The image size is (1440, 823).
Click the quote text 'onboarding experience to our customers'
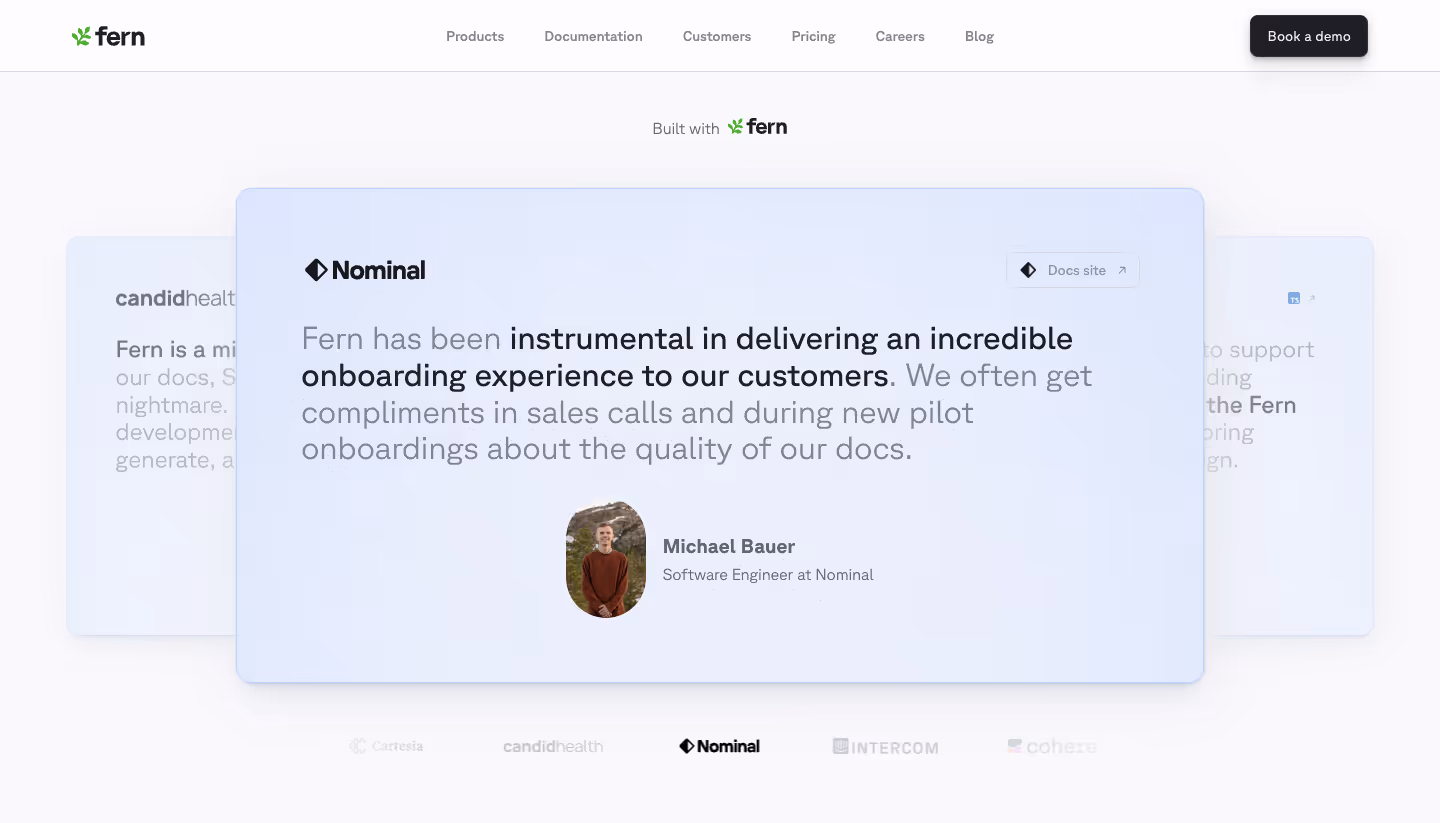point(595,375)
